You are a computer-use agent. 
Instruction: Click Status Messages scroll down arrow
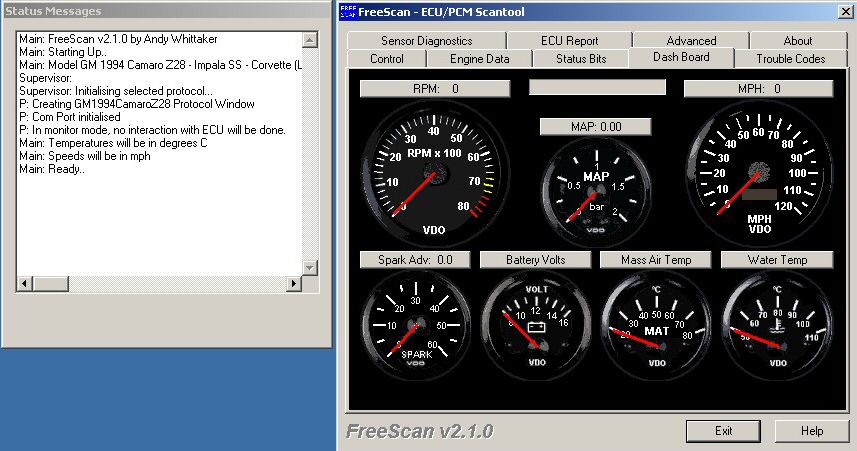[x=309, y=267]
